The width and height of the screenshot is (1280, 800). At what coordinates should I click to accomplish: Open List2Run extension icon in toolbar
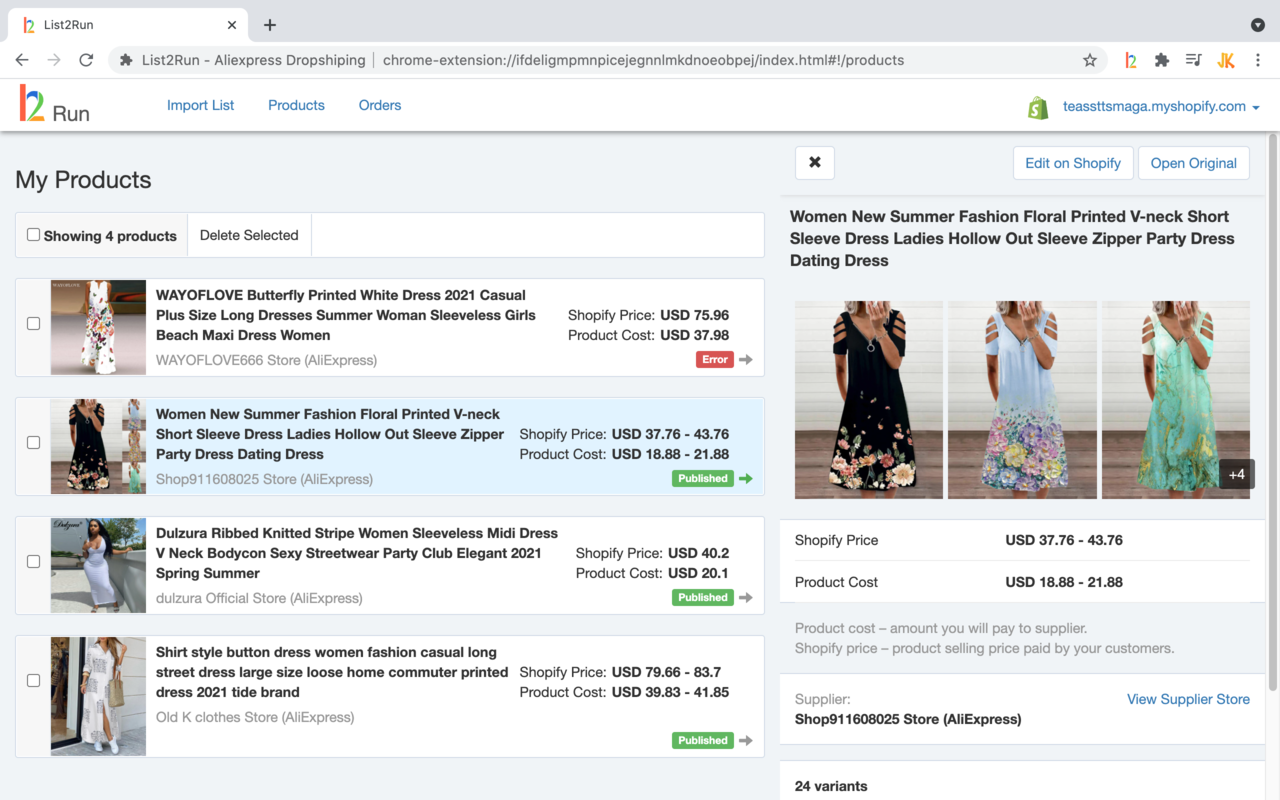1130,60
